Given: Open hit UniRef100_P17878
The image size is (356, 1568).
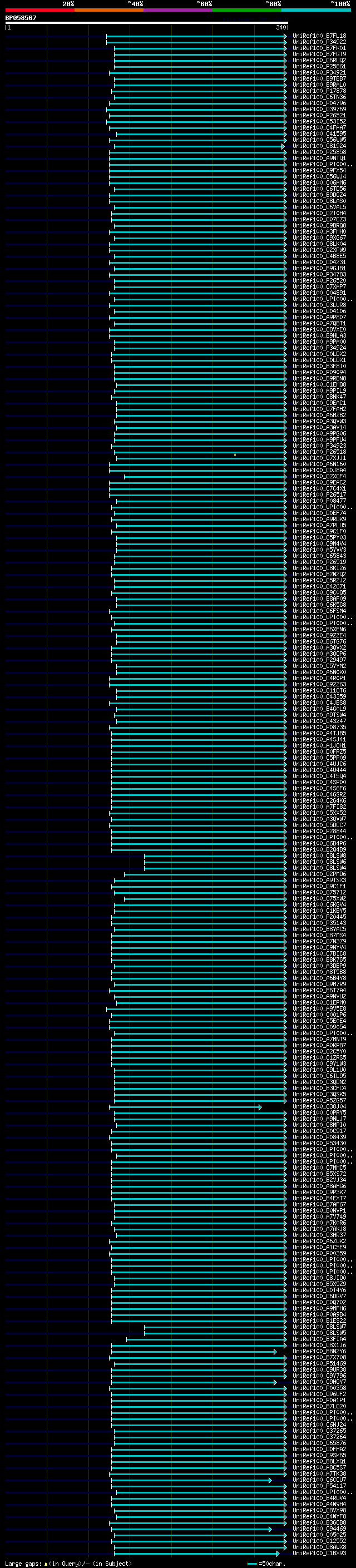Looking at the screenshot, I should pyautogui.click(x=319, y=91).
